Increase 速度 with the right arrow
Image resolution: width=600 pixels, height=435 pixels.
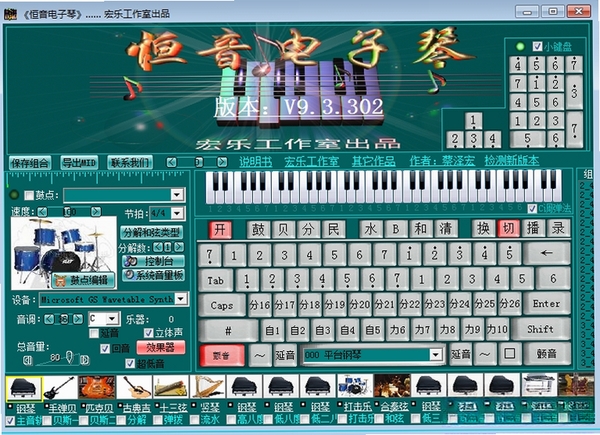[x=96, y=211]
